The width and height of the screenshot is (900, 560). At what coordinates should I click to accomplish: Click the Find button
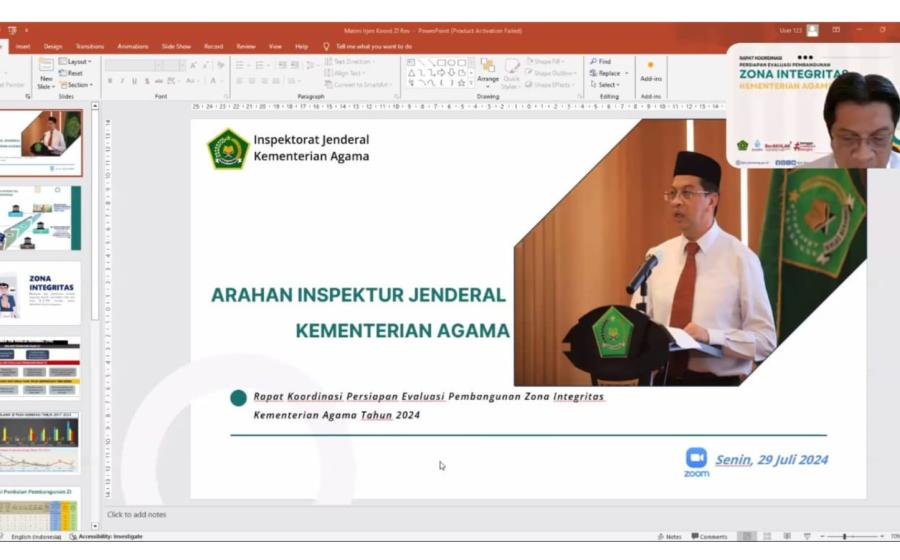tap(600, 61)
